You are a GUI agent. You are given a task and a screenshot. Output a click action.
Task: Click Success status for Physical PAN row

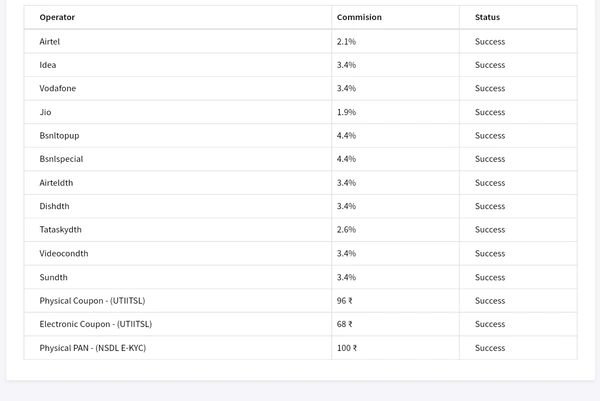pos(490,348)
